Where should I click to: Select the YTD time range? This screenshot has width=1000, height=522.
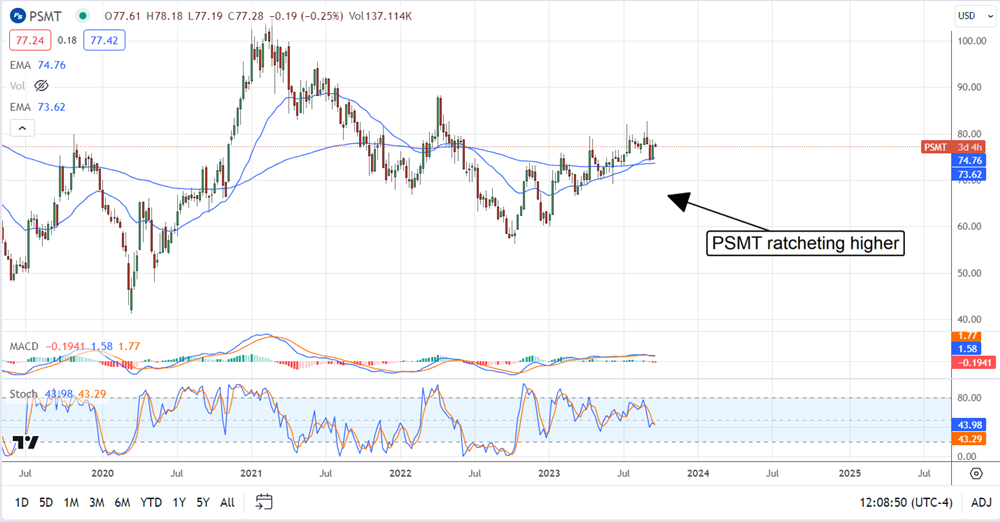tap(151, 503)
